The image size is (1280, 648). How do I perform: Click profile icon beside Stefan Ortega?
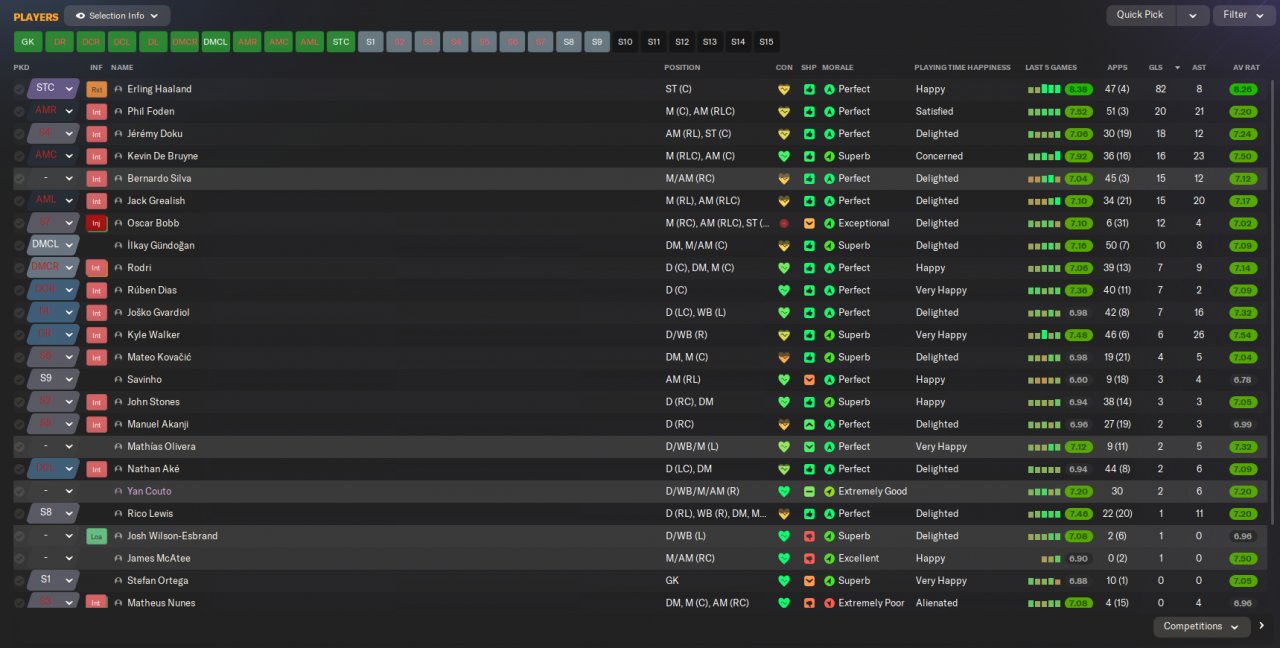pyautogui.click(x=119, y=581)
